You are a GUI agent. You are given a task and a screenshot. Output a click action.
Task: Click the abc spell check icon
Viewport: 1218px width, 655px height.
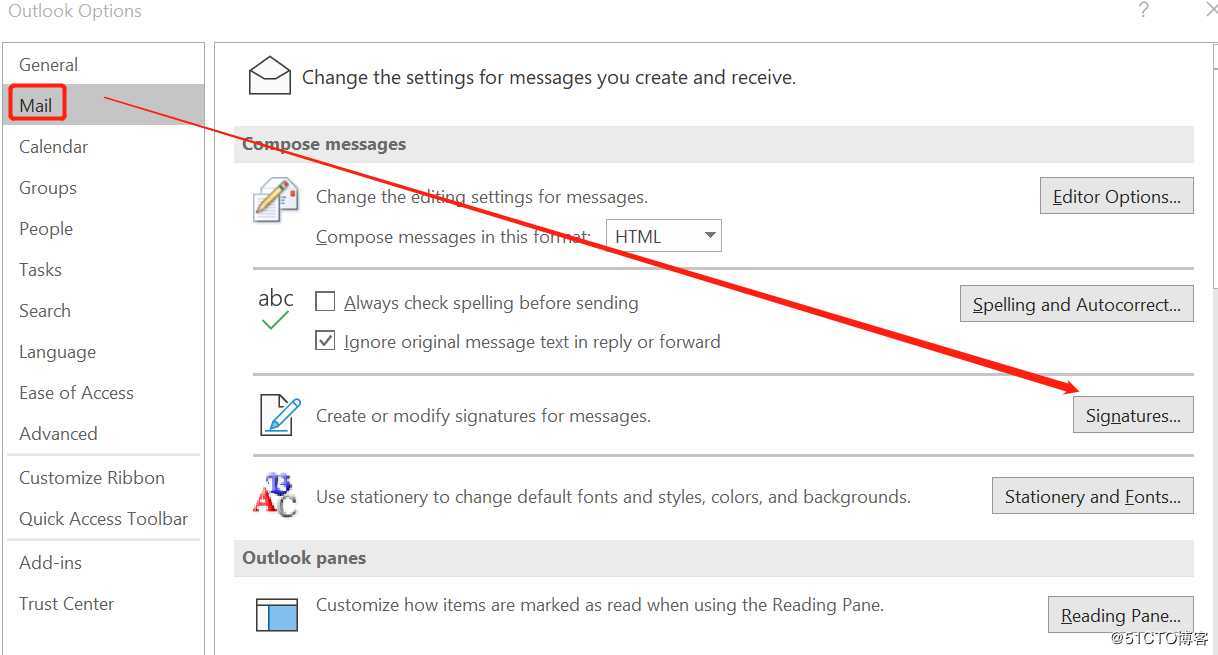(x=275, y=310)
